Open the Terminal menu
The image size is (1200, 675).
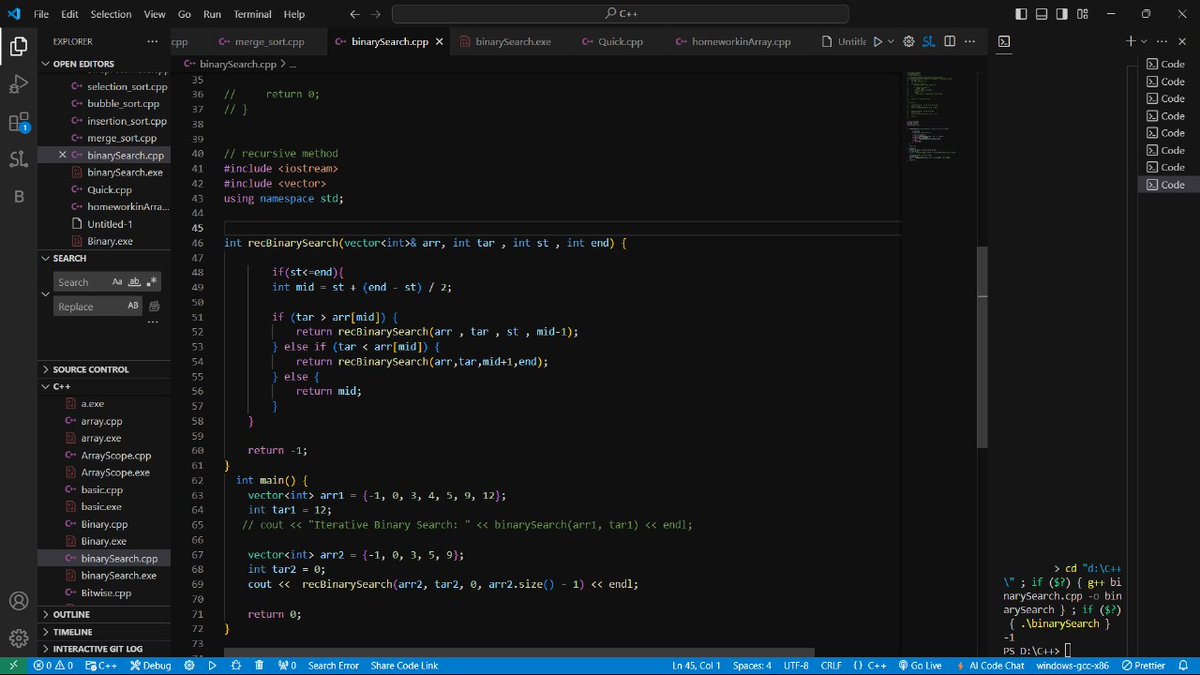tap(252, 14)
